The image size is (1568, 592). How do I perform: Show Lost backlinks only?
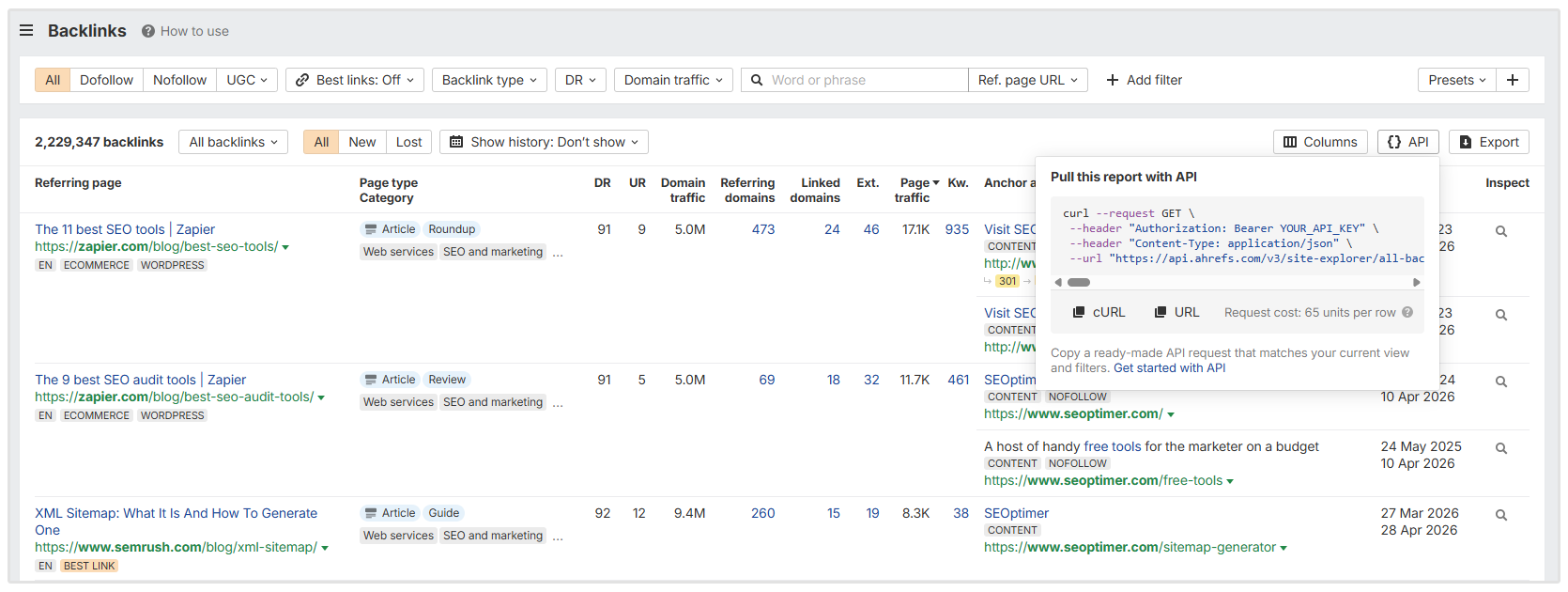[408, 142]
